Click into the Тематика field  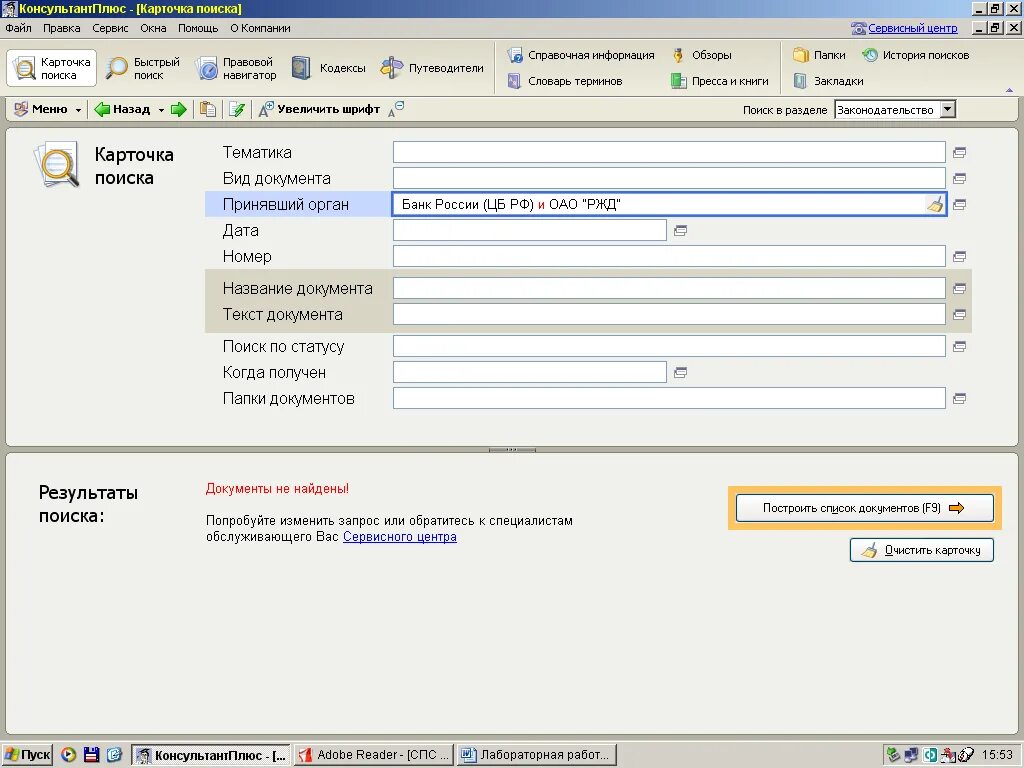(x=669, y=152)
